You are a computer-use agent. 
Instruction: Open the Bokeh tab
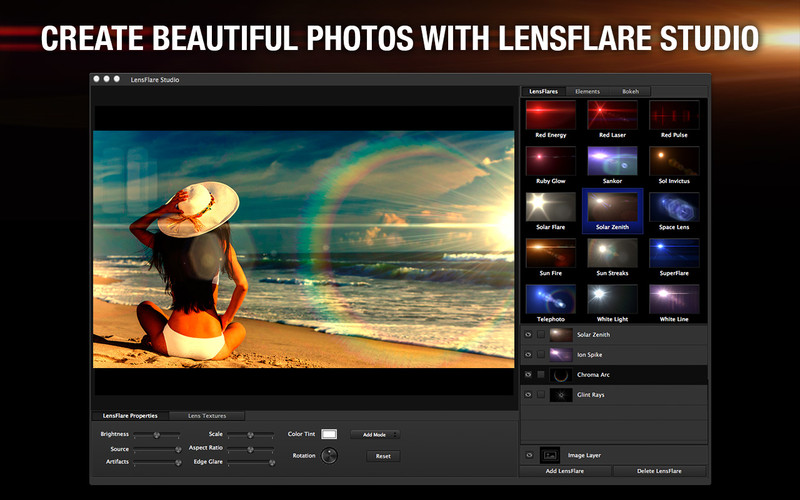coord(631,91)
